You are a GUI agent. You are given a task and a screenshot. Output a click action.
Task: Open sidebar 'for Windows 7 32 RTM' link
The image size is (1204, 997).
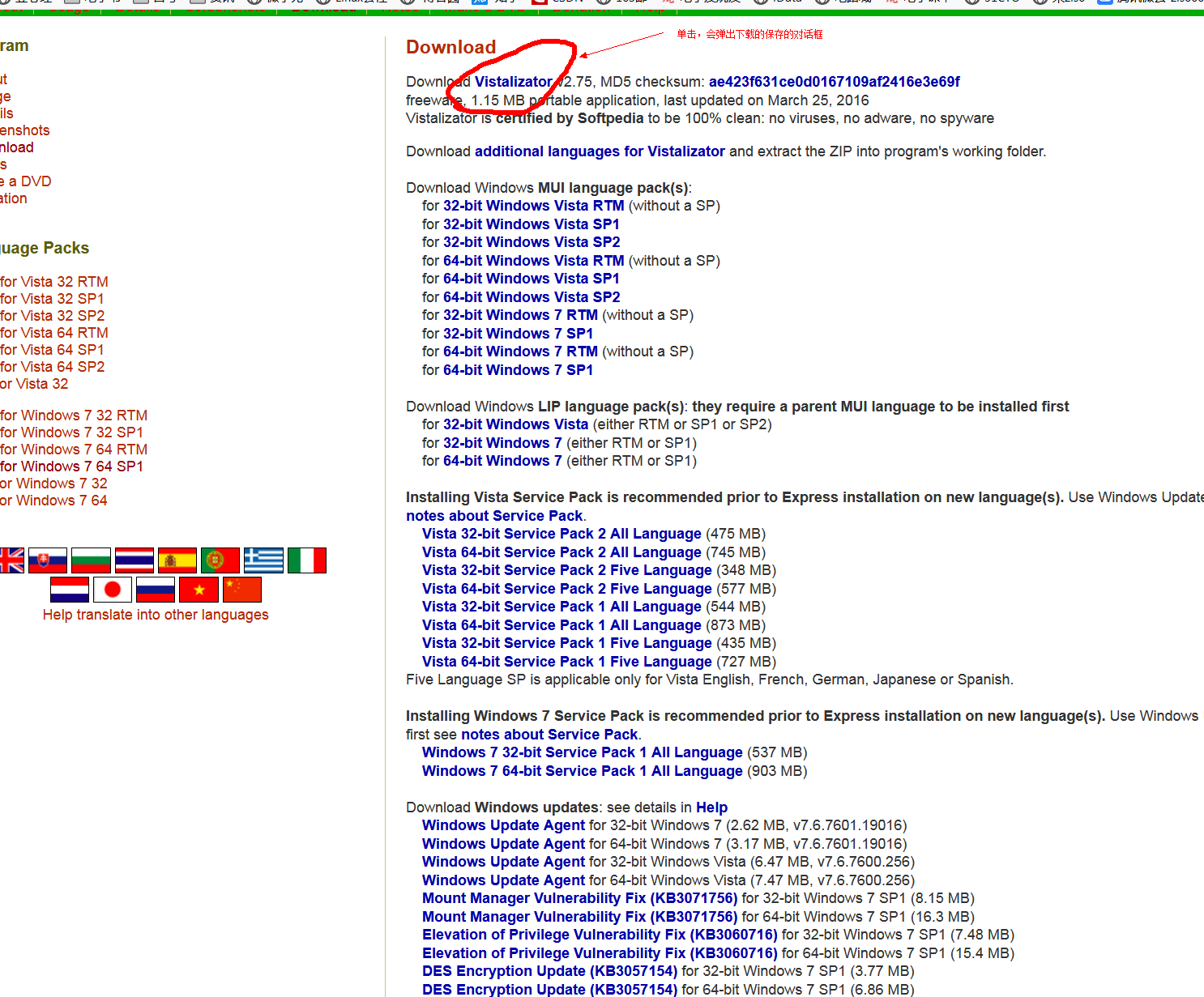coord(73,415)
